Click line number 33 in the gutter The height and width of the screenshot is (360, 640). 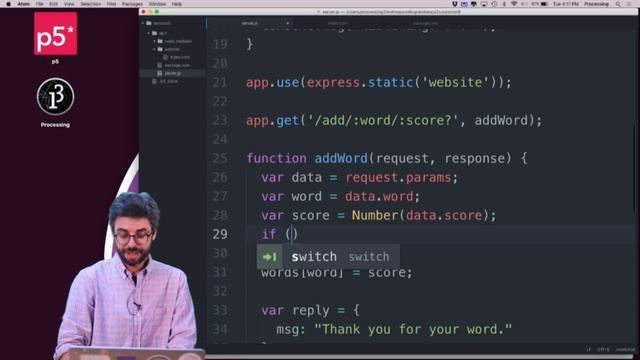(x=220, y=311)
